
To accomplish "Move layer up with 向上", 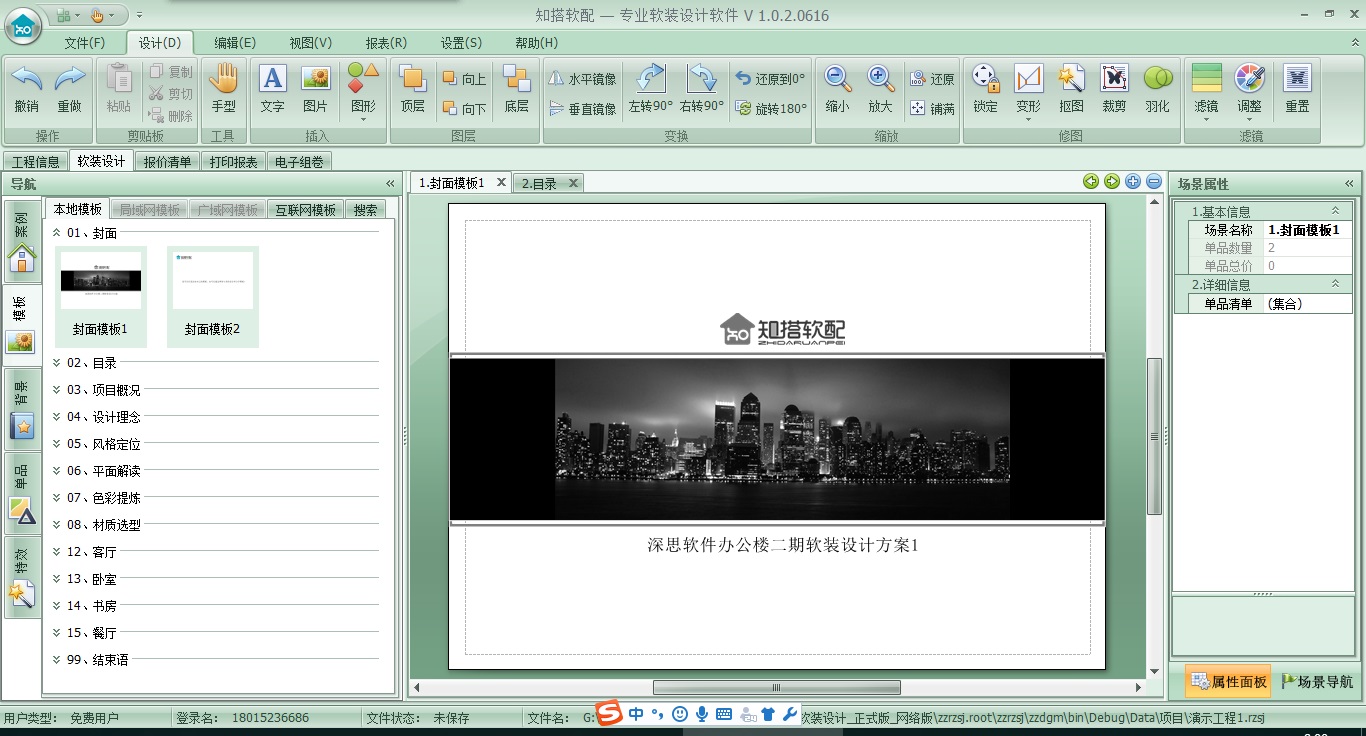I will click(465, 79).
